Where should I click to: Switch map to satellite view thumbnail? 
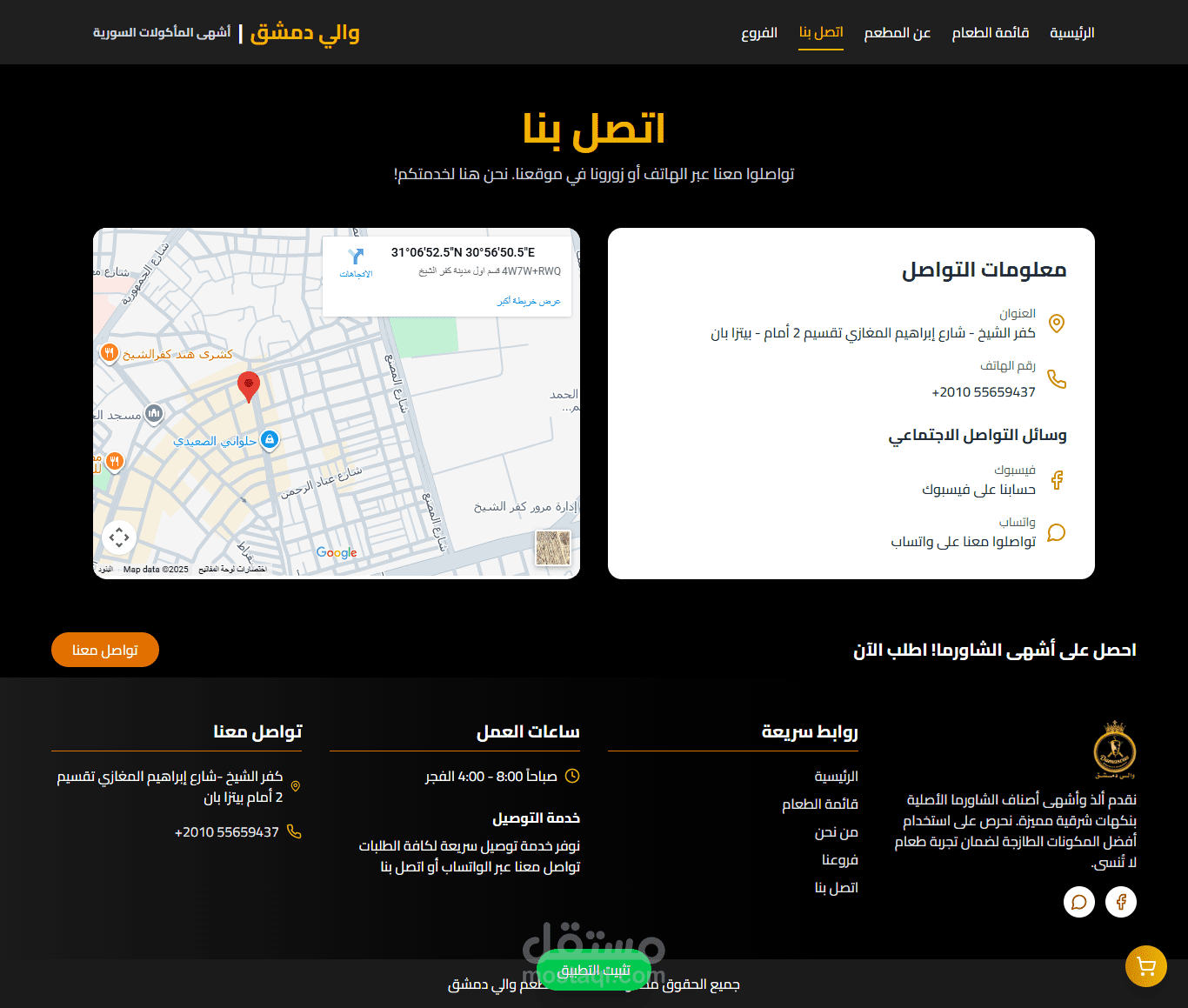553,548
